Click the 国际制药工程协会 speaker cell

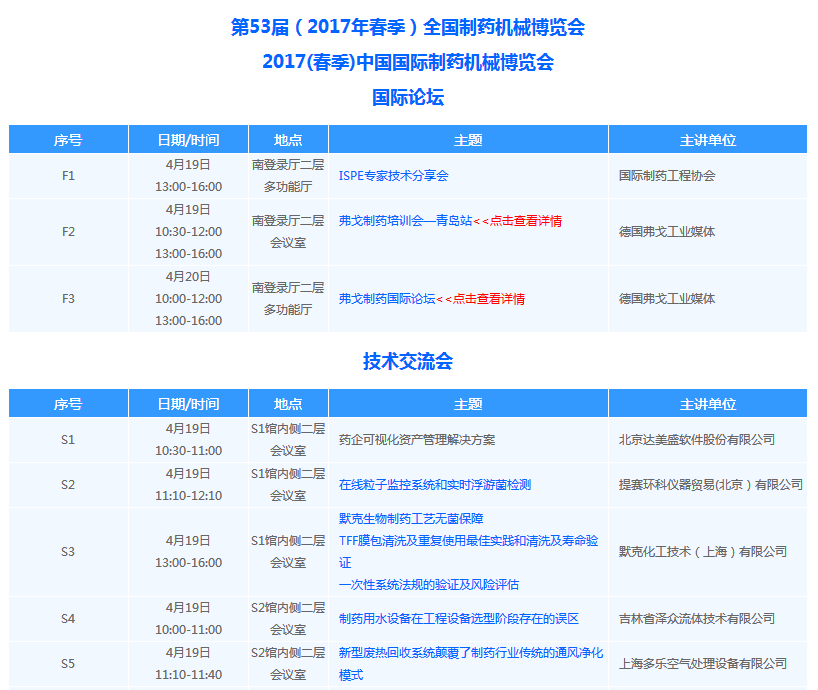pyautogui.click(x=667, y=176)
